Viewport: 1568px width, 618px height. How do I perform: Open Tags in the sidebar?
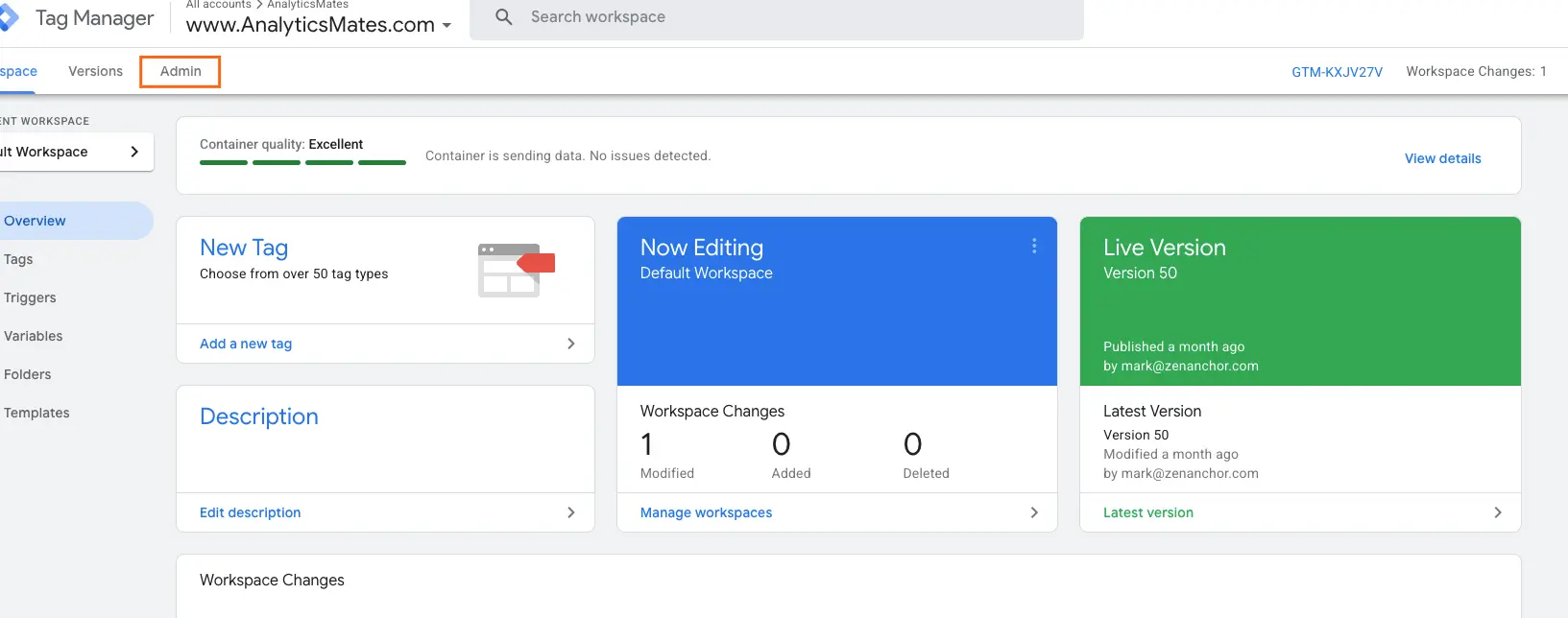click(x=18, y=259)
